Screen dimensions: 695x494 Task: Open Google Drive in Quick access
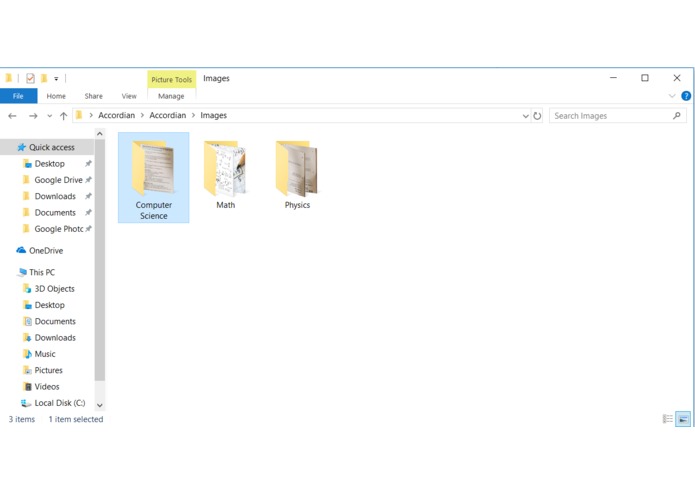coord(59,180)
